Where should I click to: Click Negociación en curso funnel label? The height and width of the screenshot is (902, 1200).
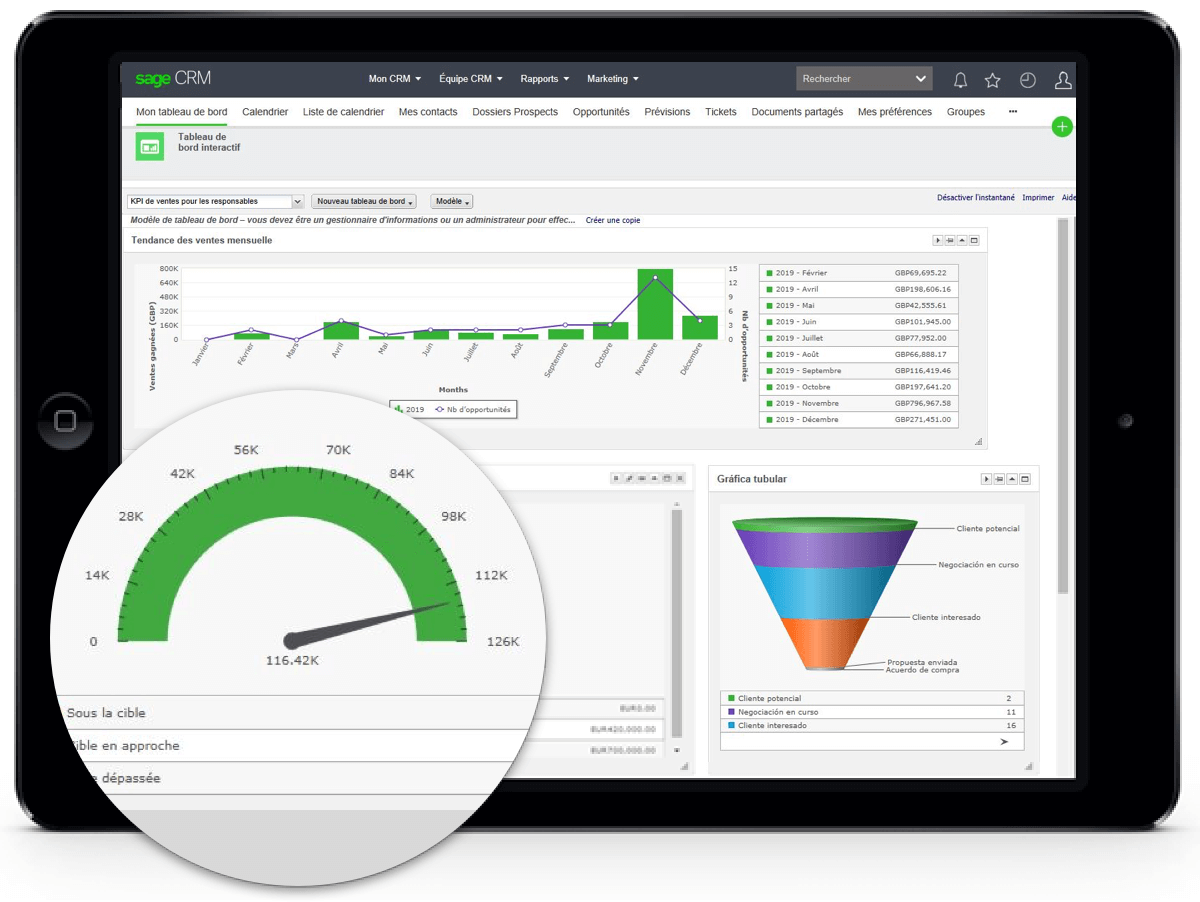pos(978,565)
